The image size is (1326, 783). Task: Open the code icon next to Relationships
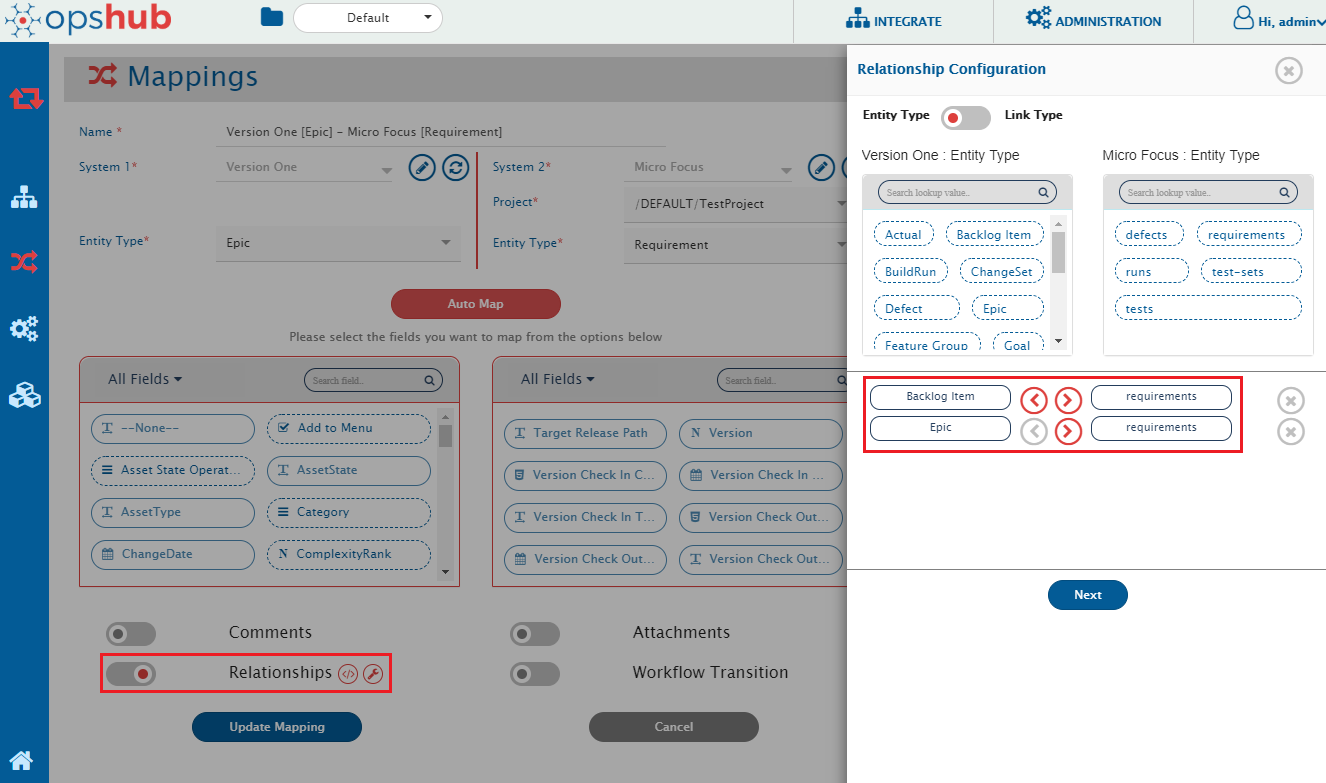point(348,673)
